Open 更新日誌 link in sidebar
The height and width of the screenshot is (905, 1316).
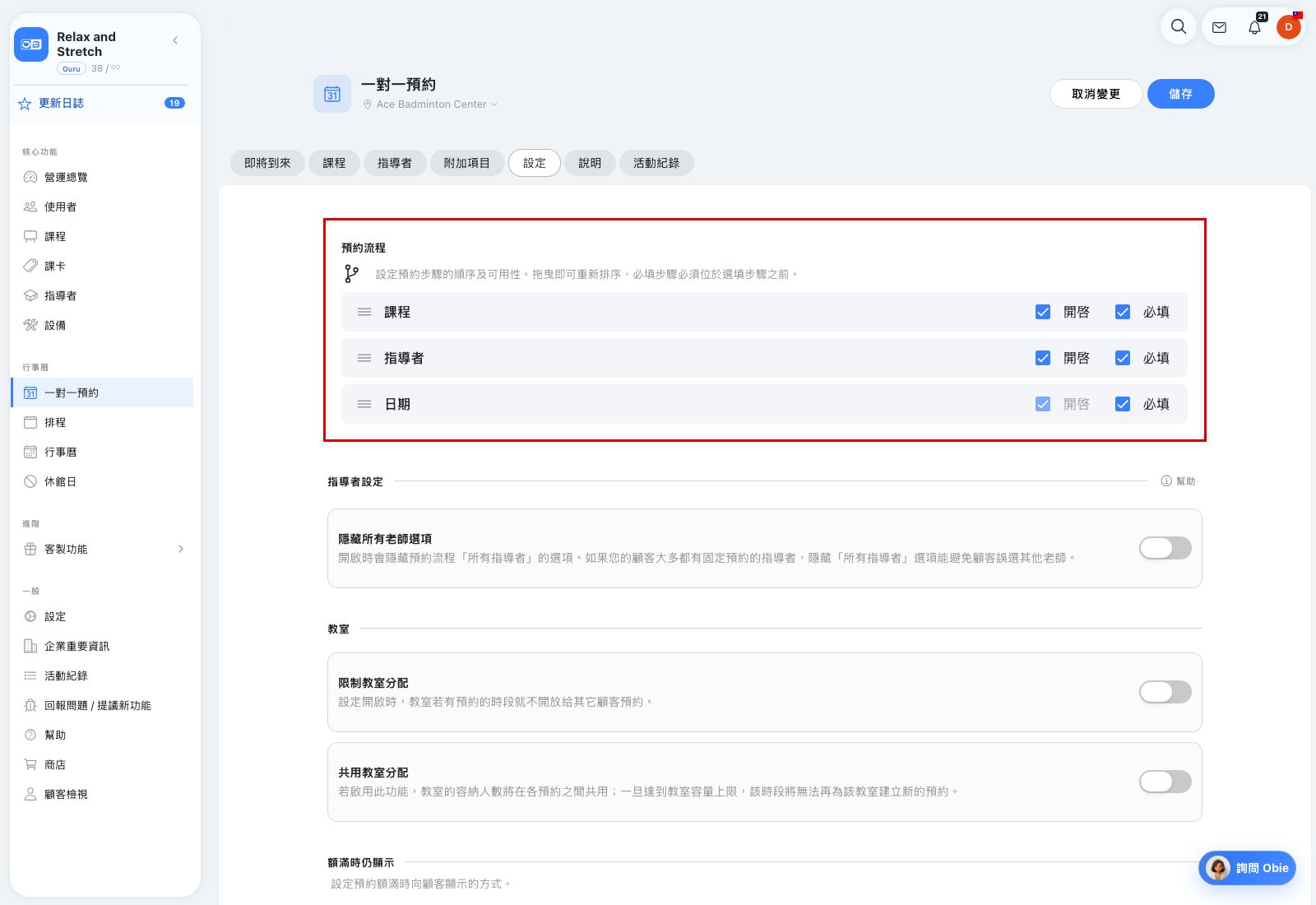(x=61, y=104)
